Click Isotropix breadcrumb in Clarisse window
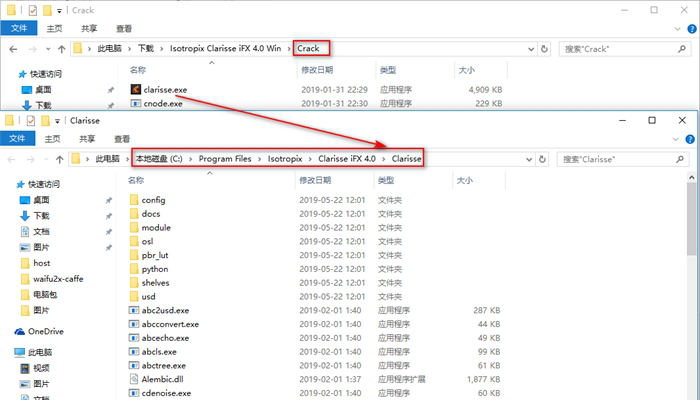The image size is (700, 416). [x=285, y=158]
